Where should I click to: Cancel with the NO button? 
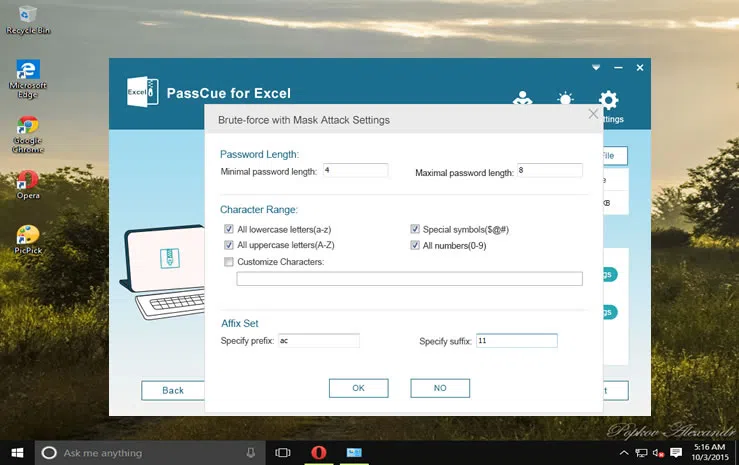pyautogui.click(x=440, y=388)
